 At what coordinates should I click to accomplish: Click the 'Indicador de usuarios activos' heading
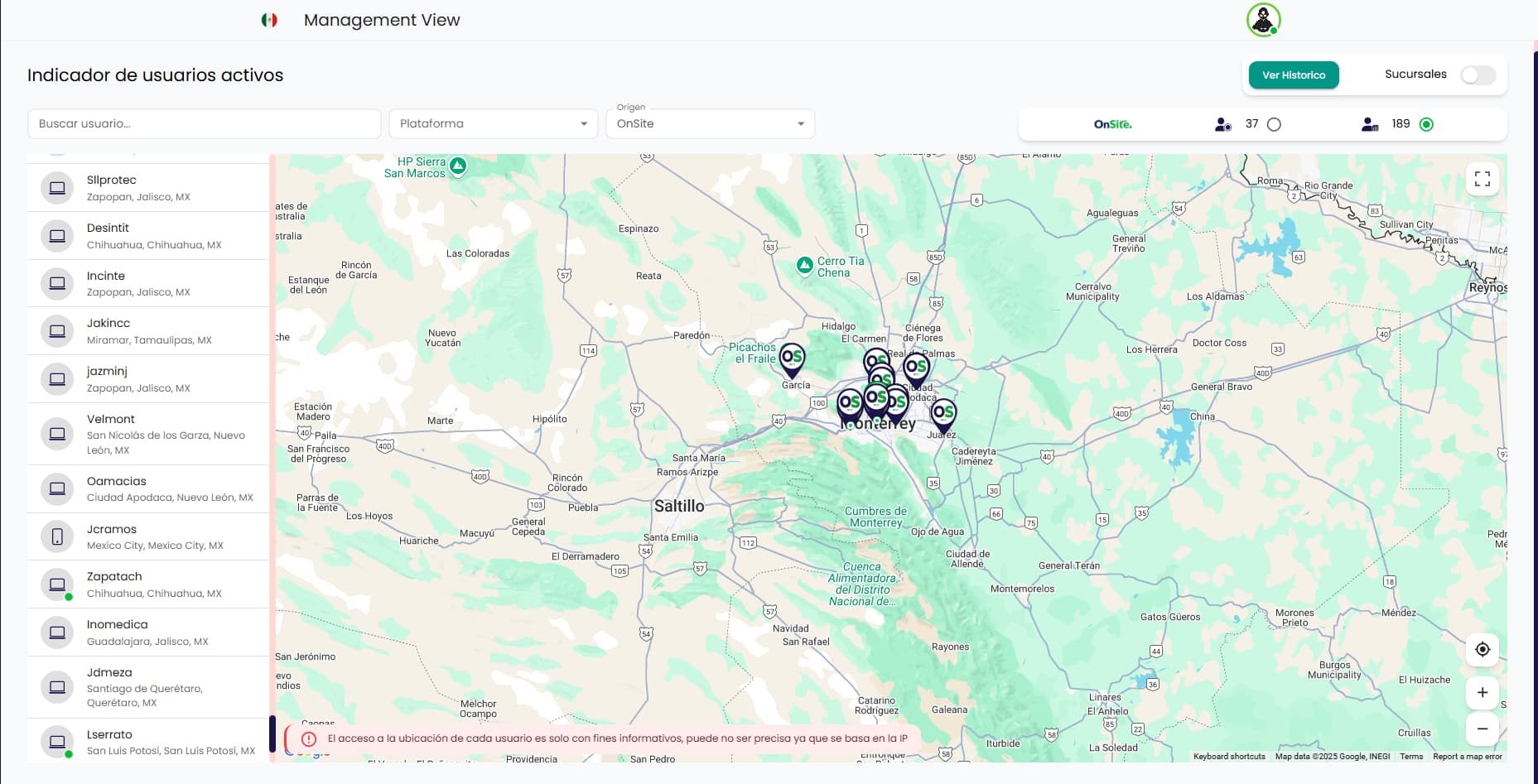tap(156, 75)
